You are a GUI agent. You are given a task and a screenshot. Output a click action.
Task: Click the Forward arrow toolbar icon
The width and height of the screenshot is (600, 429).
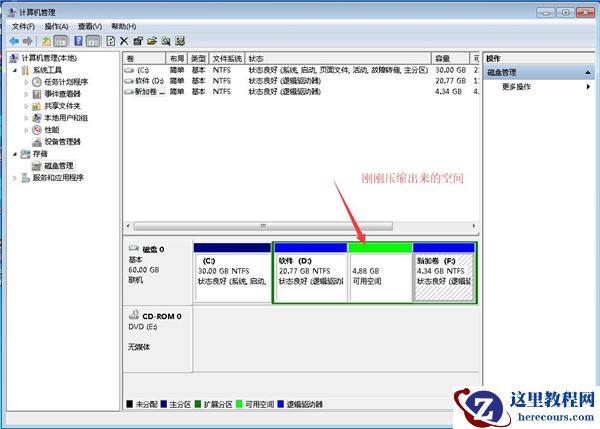pyautogui.click(x=28, y=41)
